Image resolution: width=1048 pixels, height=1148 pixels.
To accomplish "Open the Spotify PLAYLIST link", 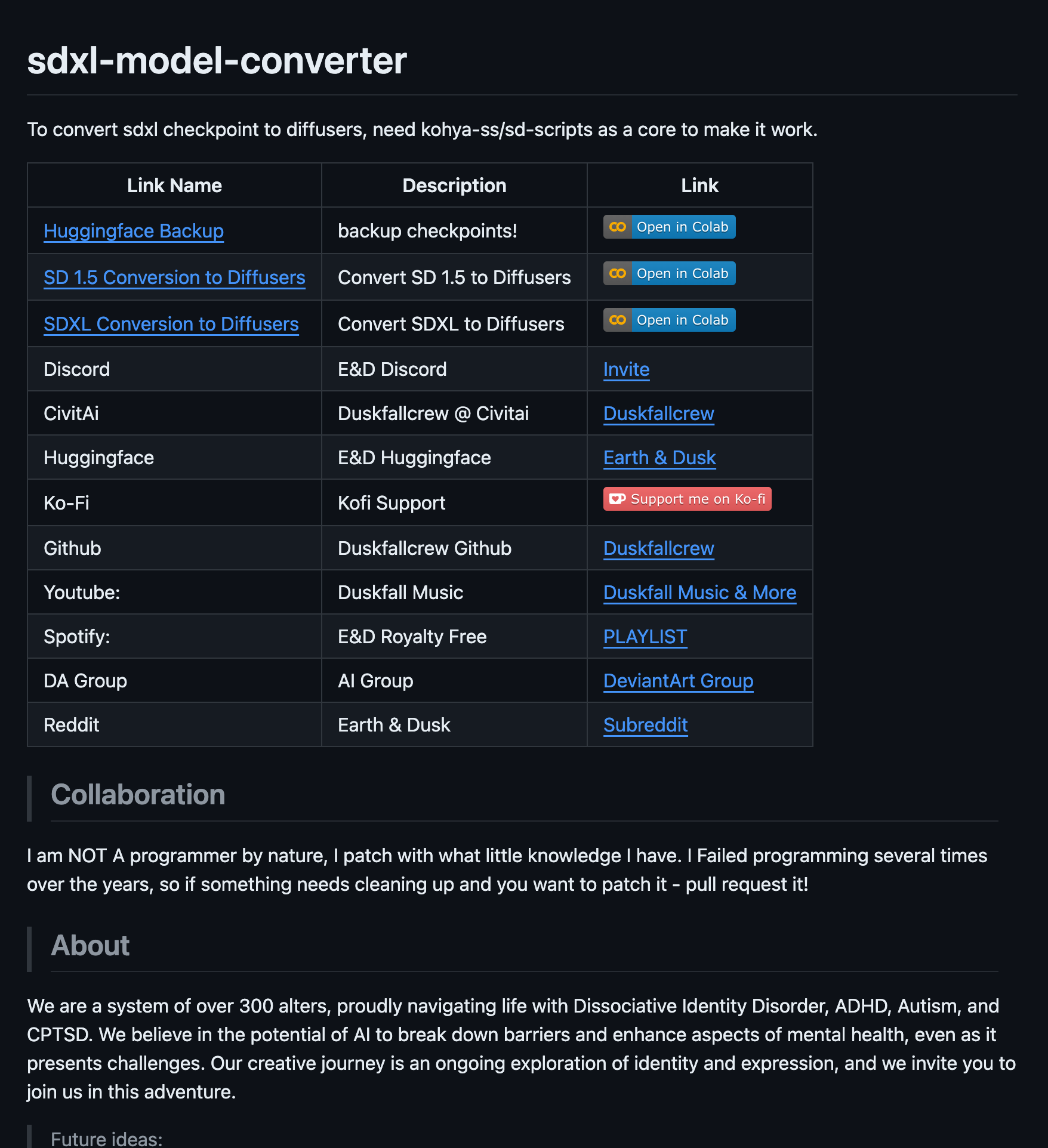I will (645, 637).
